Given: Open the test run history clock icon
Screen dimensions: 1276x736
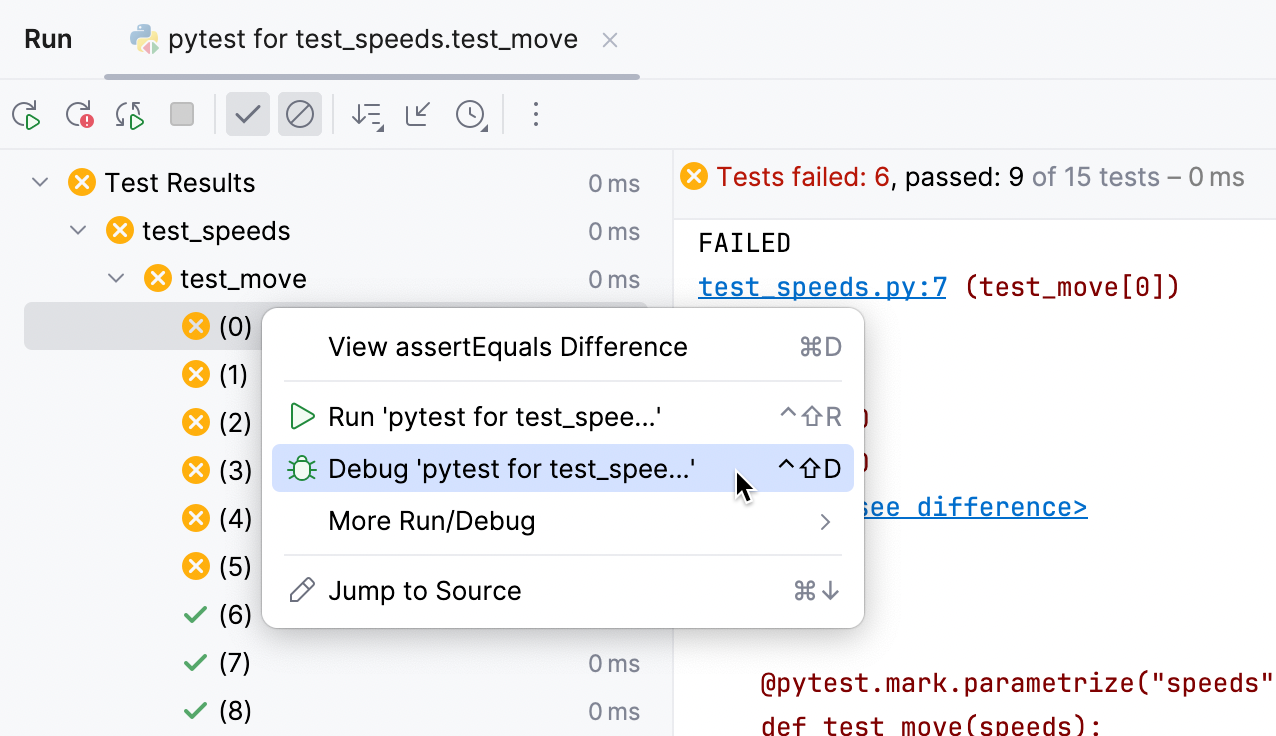Looking at the screenshot, I should [471, 114].
